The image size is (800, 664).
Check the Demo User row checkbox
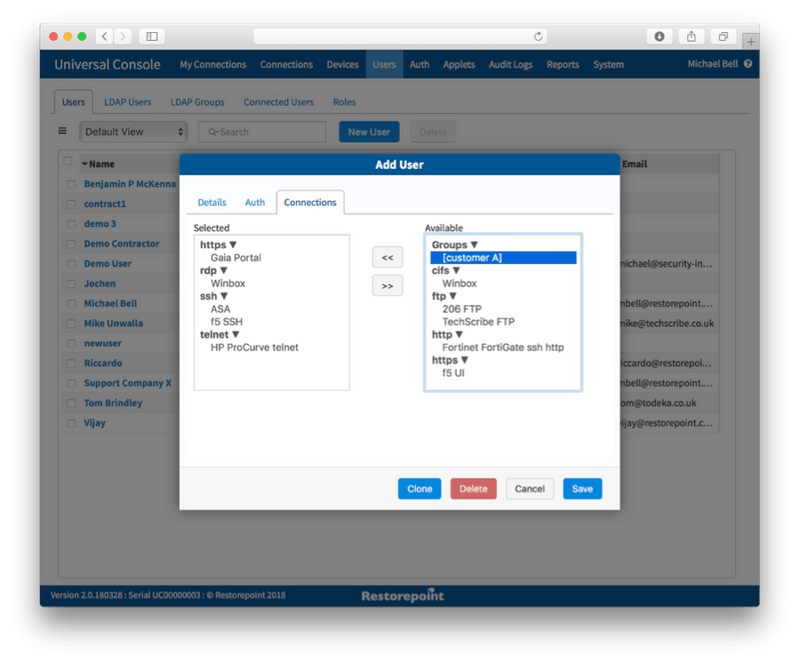71,264
